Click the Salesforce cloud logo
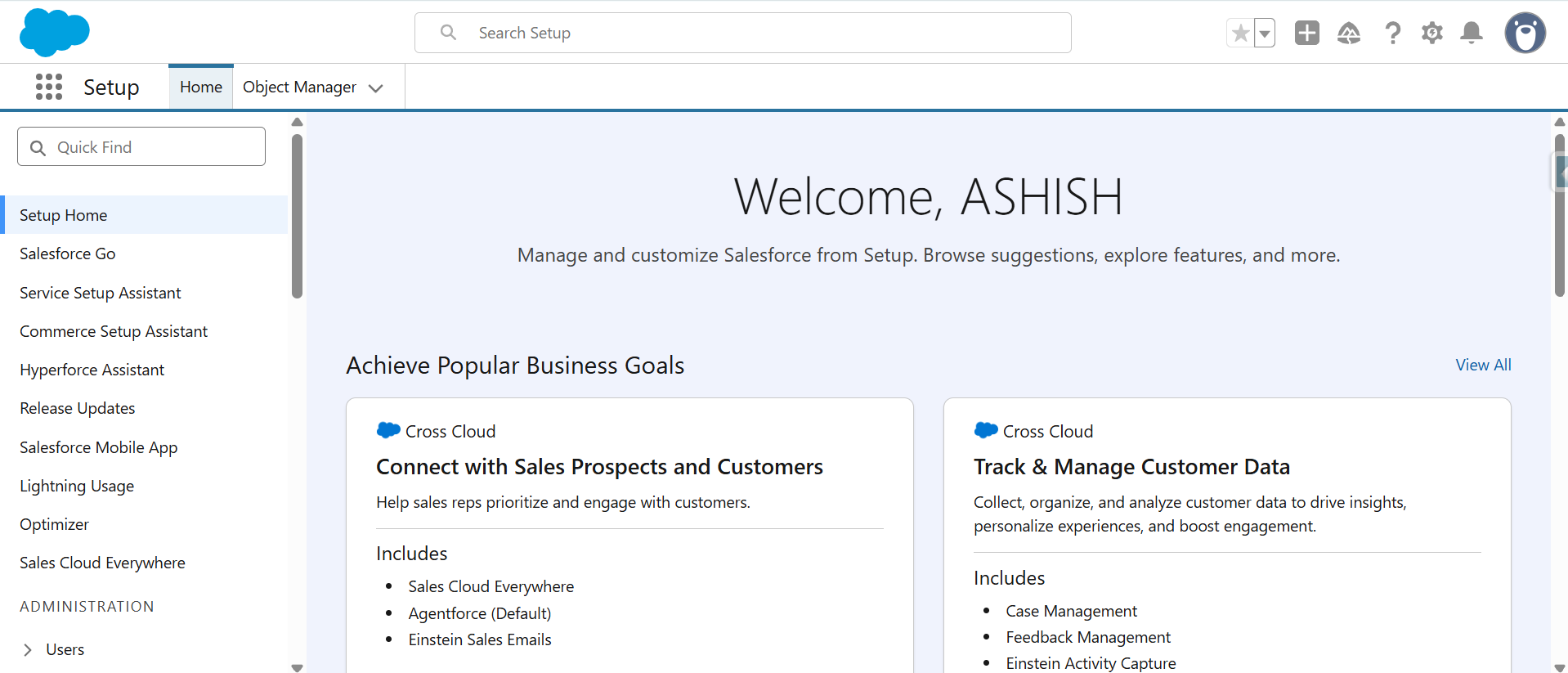 [54, 33]
